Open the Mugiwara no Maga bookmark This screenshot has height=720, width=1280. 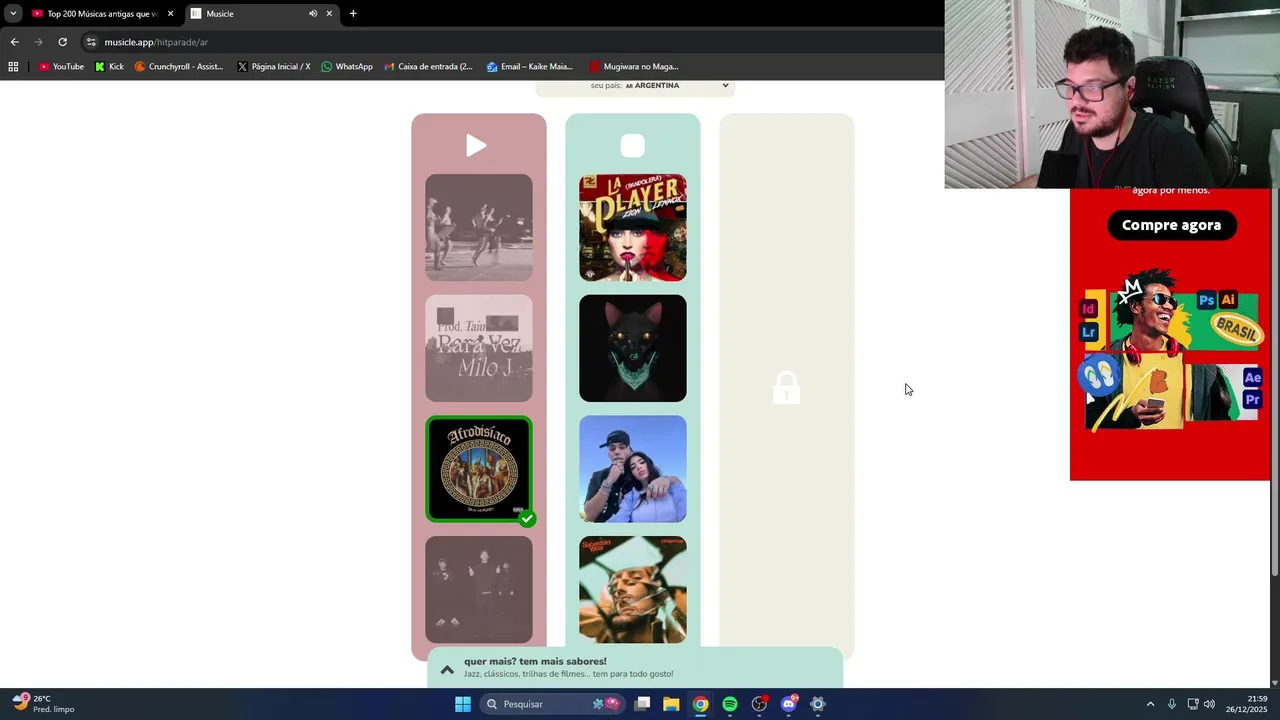pyautogui.click(x=634, y=67)
